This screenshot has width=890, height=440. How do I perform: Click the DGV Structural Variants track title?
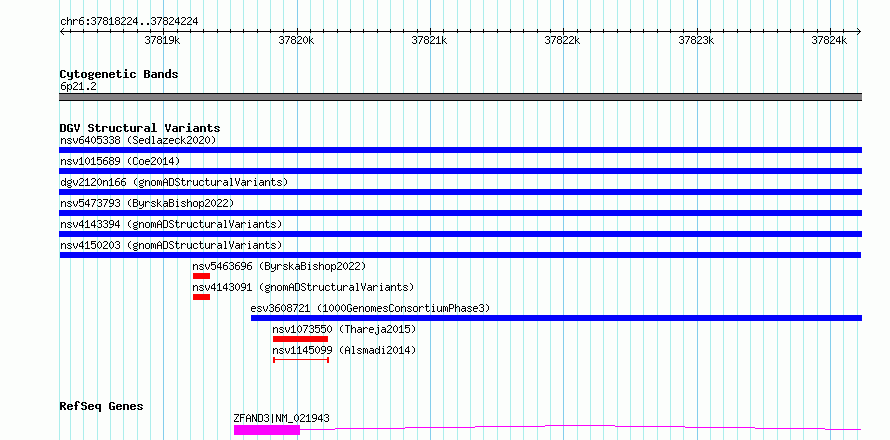[140, 128]
